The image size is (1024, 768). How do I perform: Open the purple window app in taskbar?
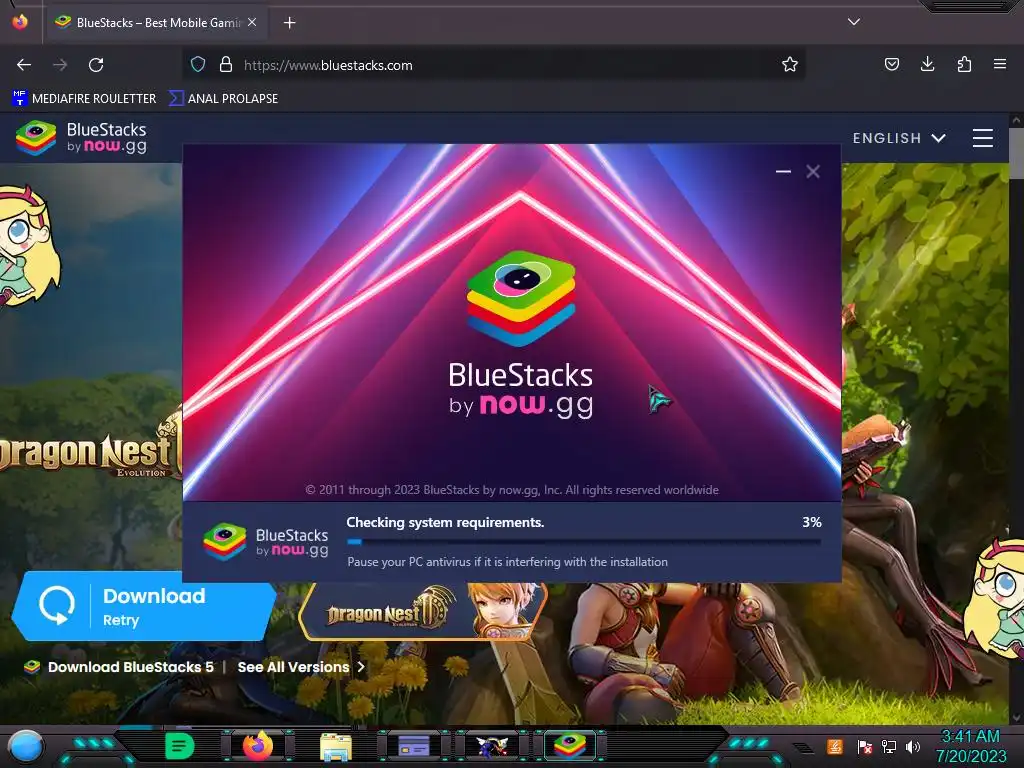414,746
